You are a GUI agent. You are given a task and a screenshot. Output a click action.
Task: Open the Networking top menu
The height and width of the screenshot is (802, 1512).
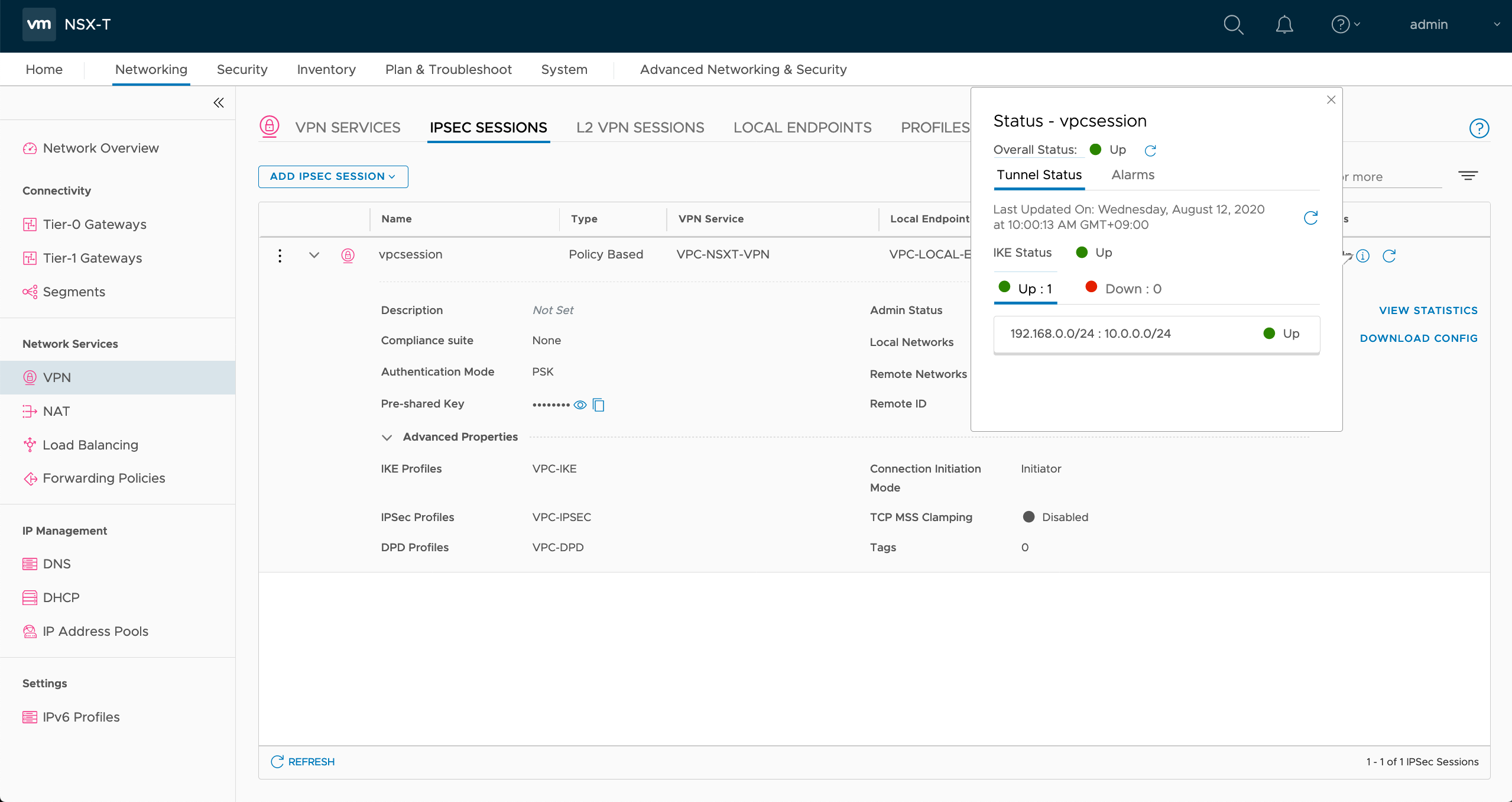(x=151, y=70)
